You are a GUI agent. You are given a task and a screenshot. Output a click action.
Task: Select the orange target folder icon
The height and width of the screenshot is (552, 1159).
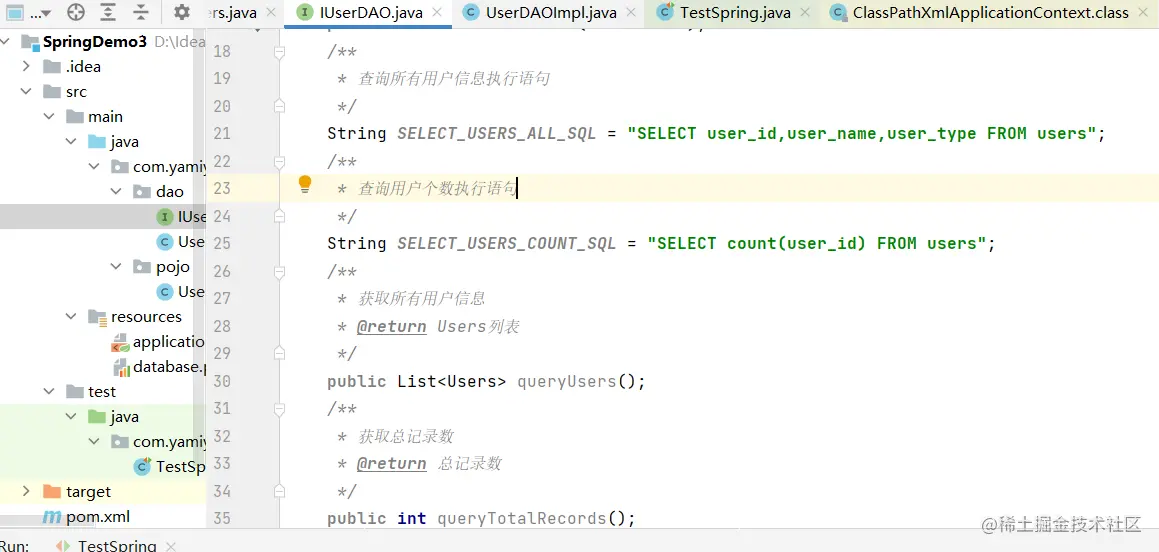click(x=52, y=491)
